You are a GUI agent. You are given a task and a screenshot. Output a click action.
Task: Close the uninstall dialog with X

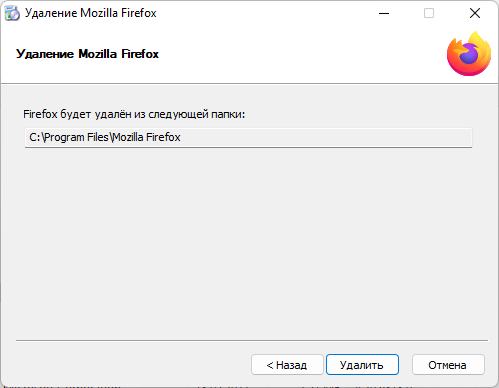[x=475, y=13]
